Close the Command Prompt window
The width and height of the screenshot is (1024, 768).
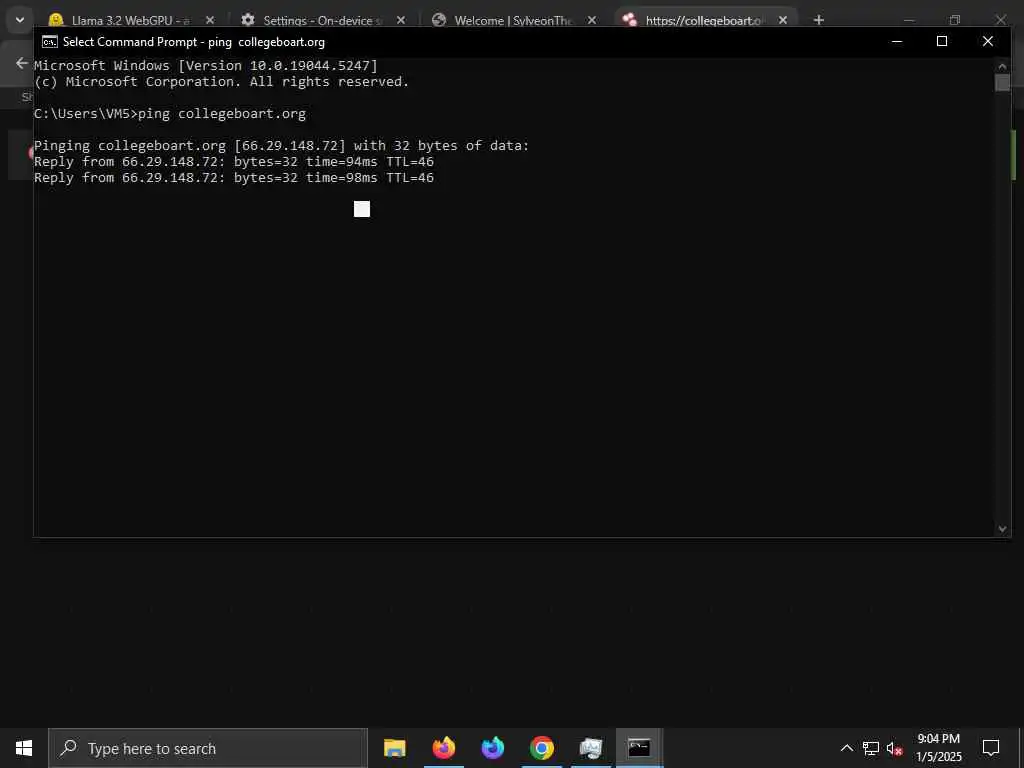click(x=987, y=41)
